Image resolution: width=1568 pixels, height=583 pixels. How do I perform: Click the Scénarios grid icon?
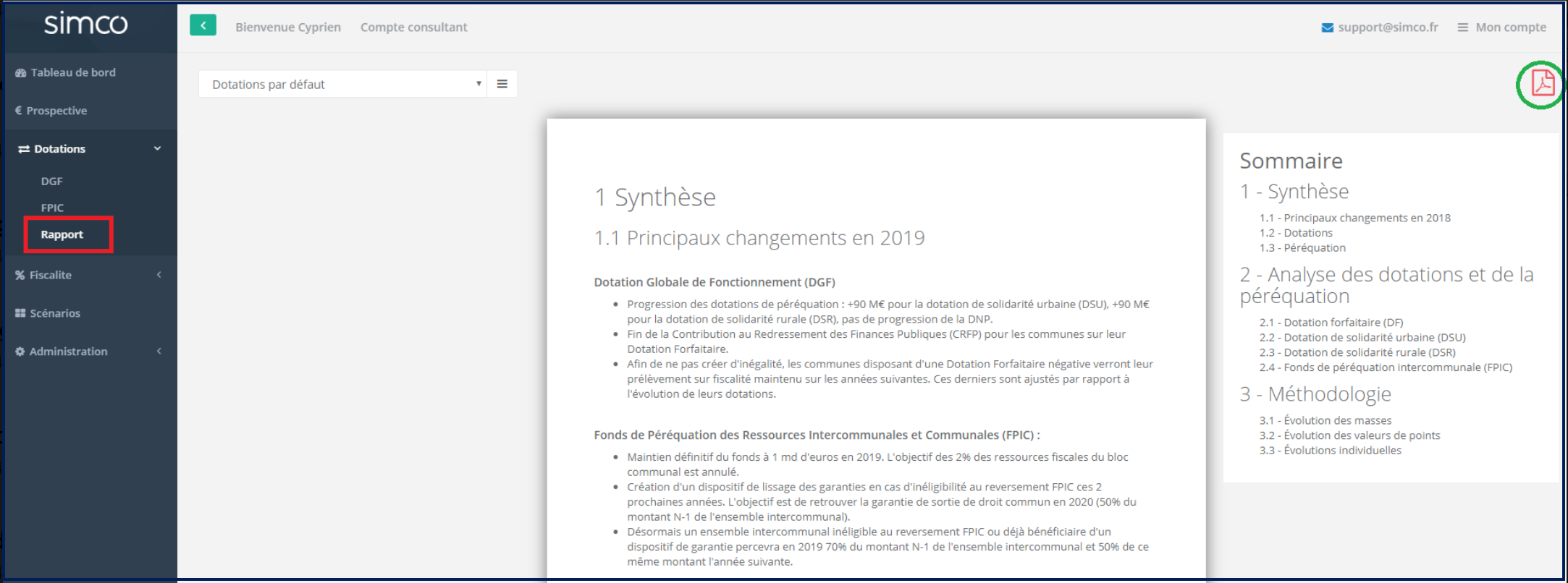(20, 313)
